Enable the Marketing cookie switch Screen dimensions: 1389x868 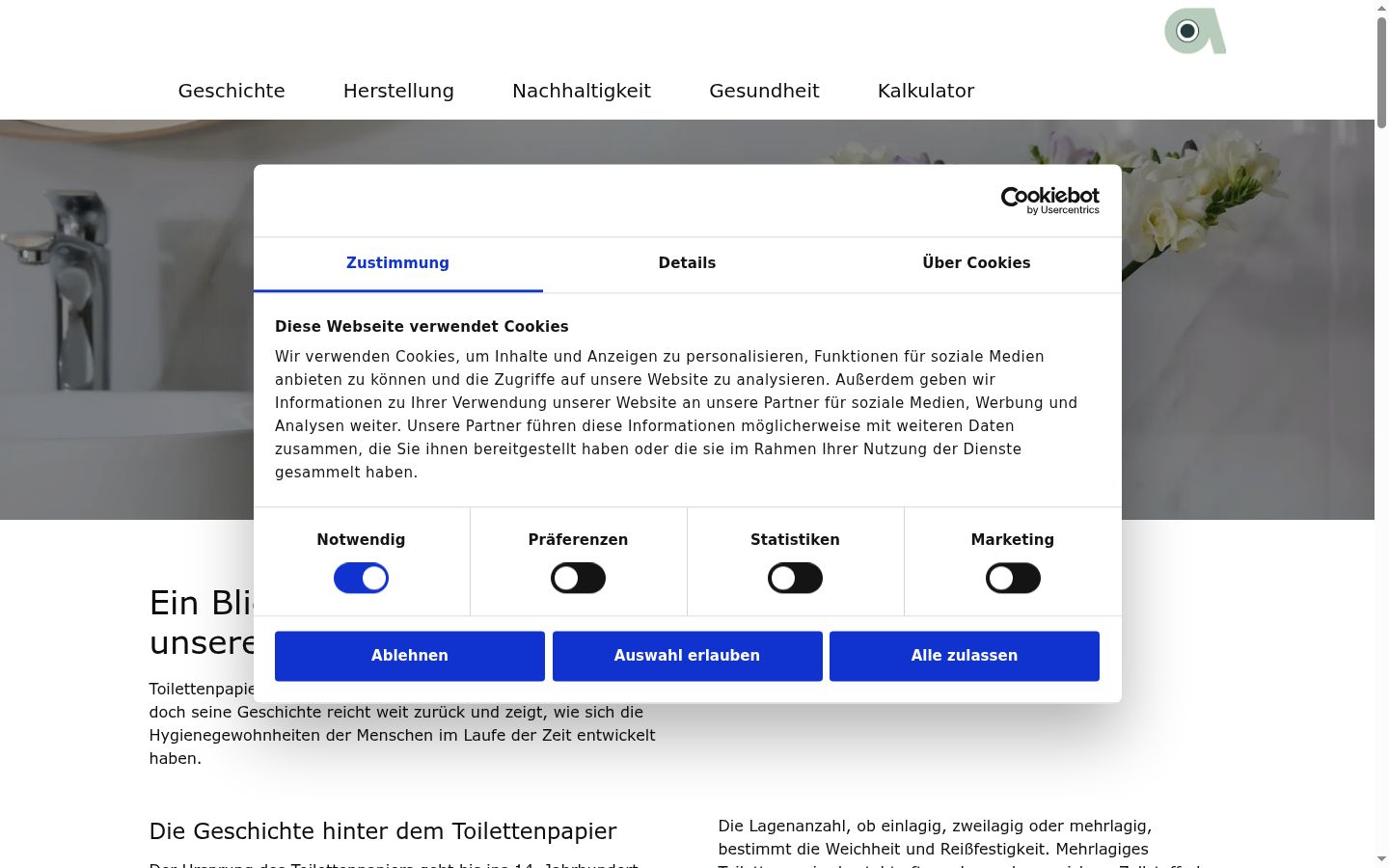pyautogui.click(x=1013, y=579)
